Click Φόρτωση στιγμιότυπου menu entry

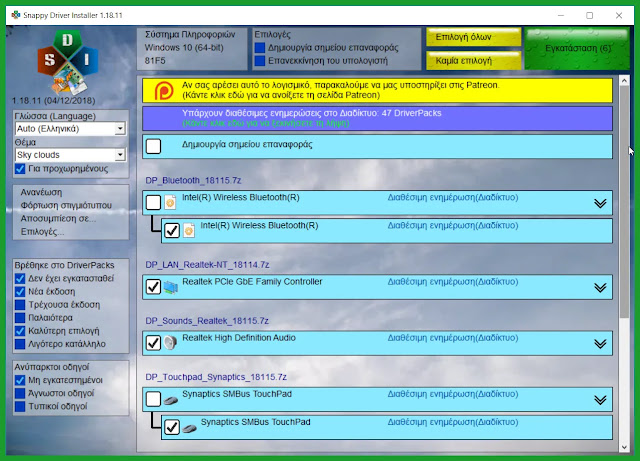pyautogui.click(x=66, y=205)
